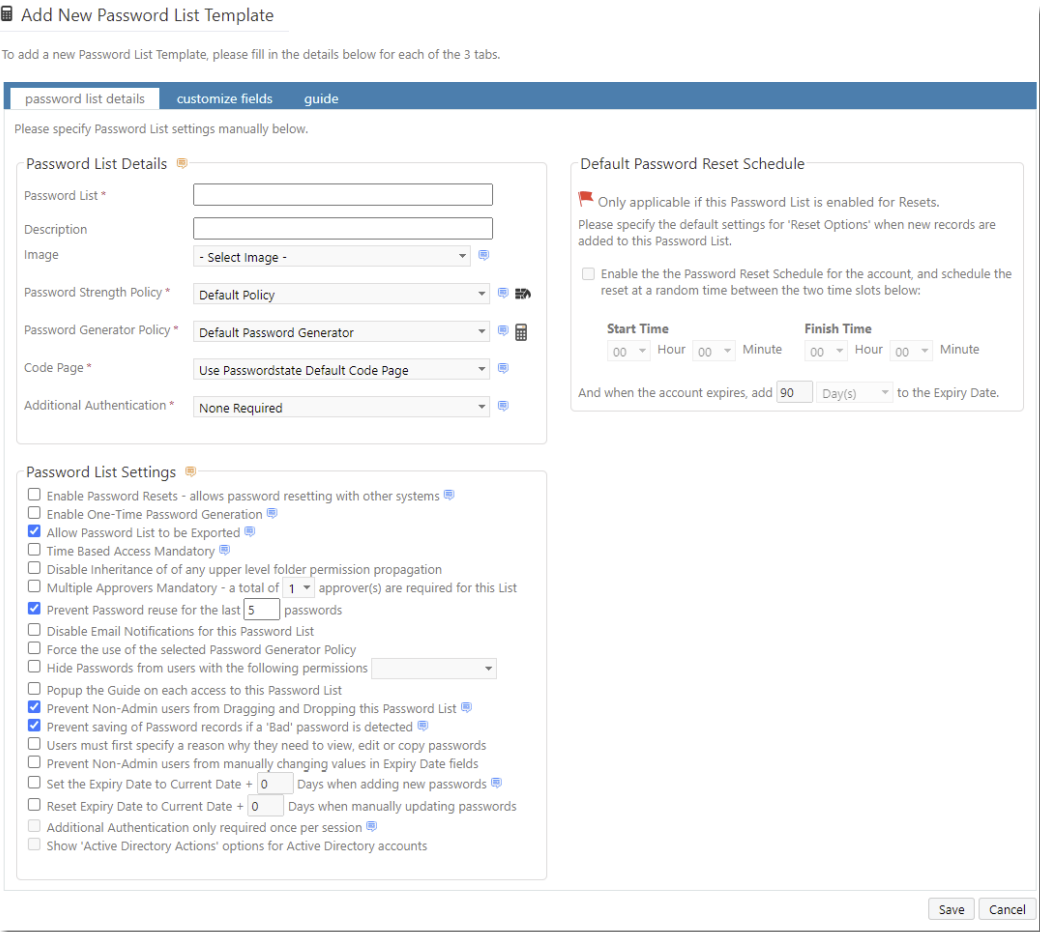Uncheck Allow Password List to be Exported

[x=35, y=532]
